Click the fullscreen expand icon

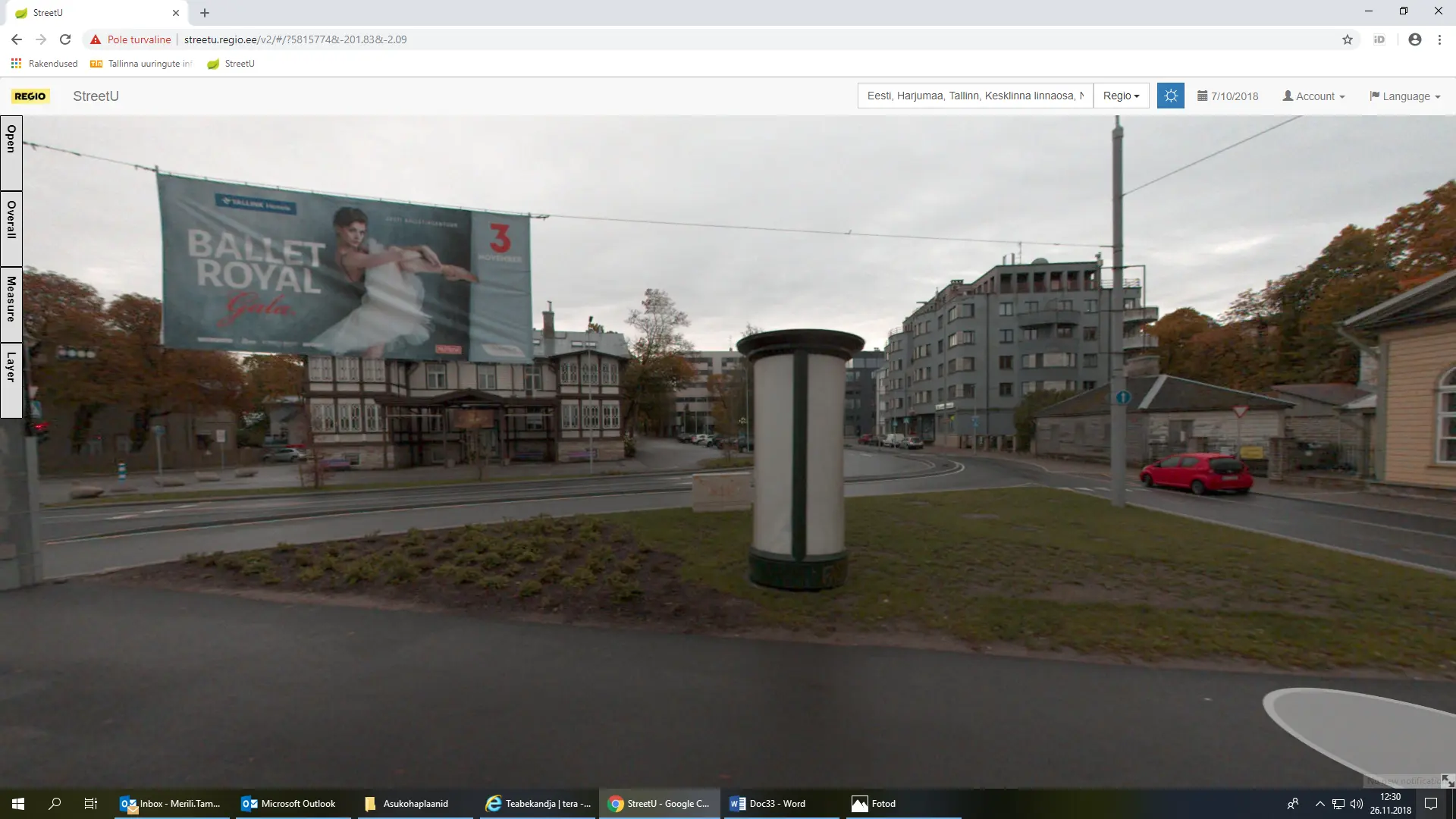tap(1447, 780)
